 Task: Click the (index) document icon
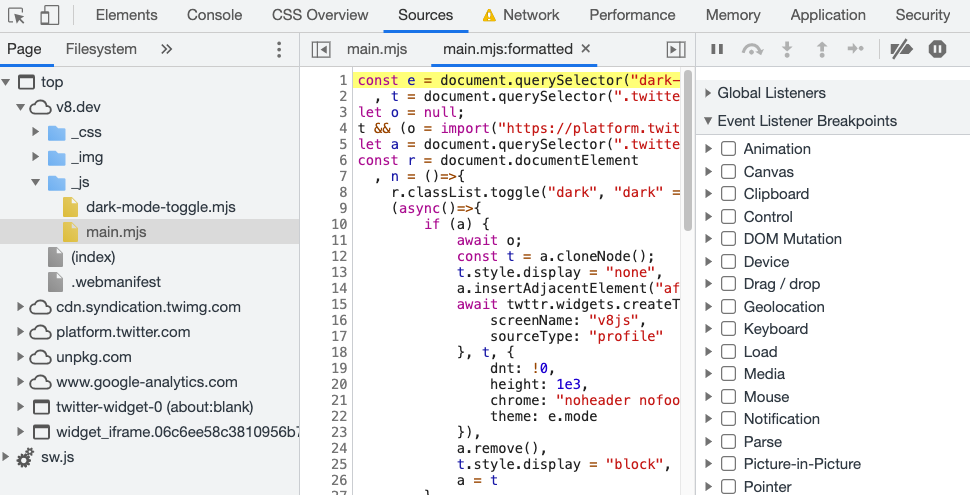56,257
